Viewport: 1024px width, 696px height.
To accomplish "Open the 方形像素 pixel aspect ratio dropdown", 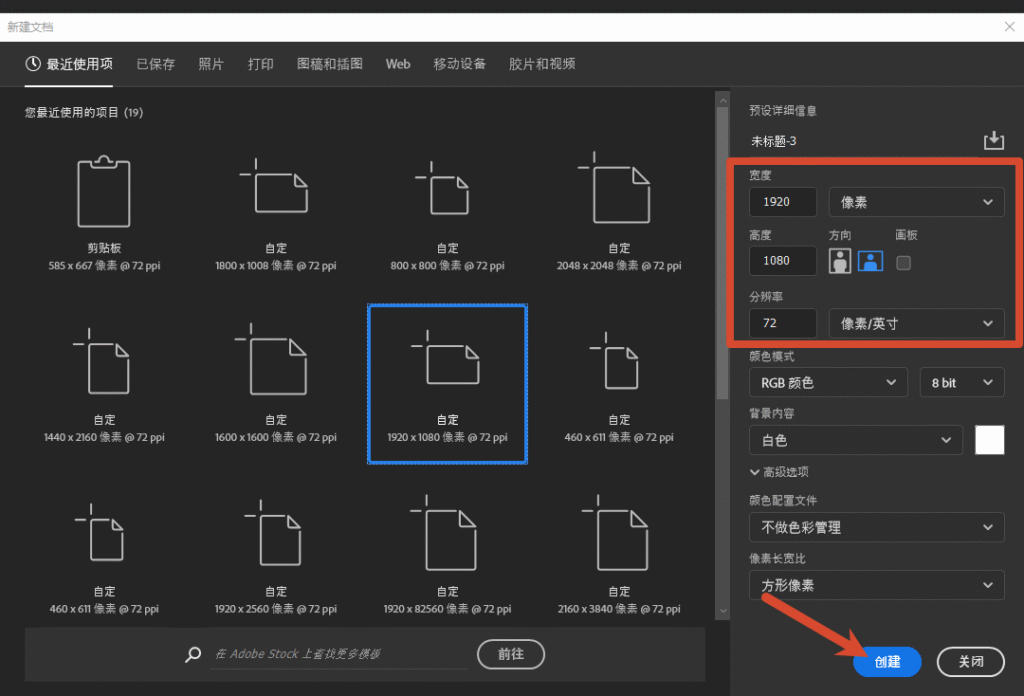I will (876, 585).
